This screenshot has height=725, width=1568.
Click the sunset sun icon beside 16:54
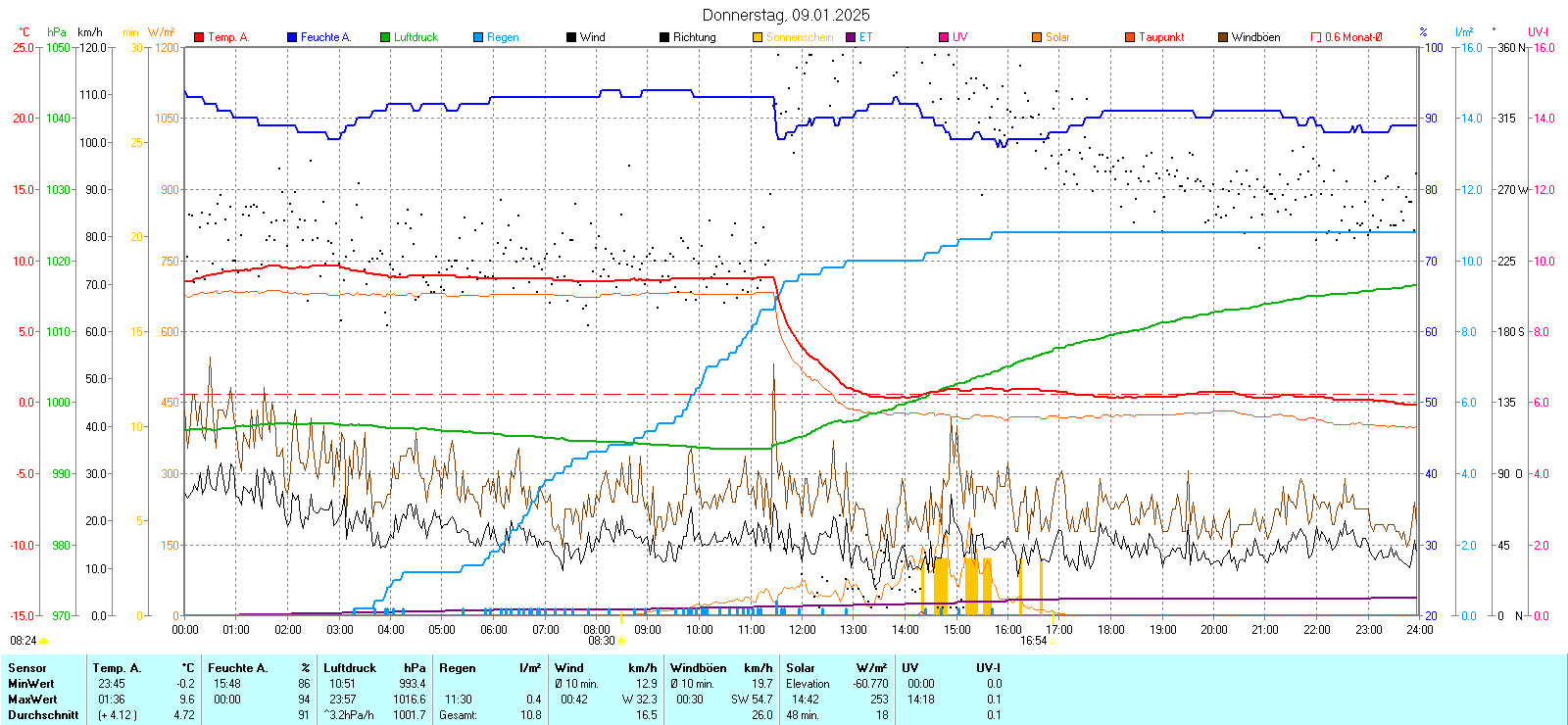pos(1053,641)
